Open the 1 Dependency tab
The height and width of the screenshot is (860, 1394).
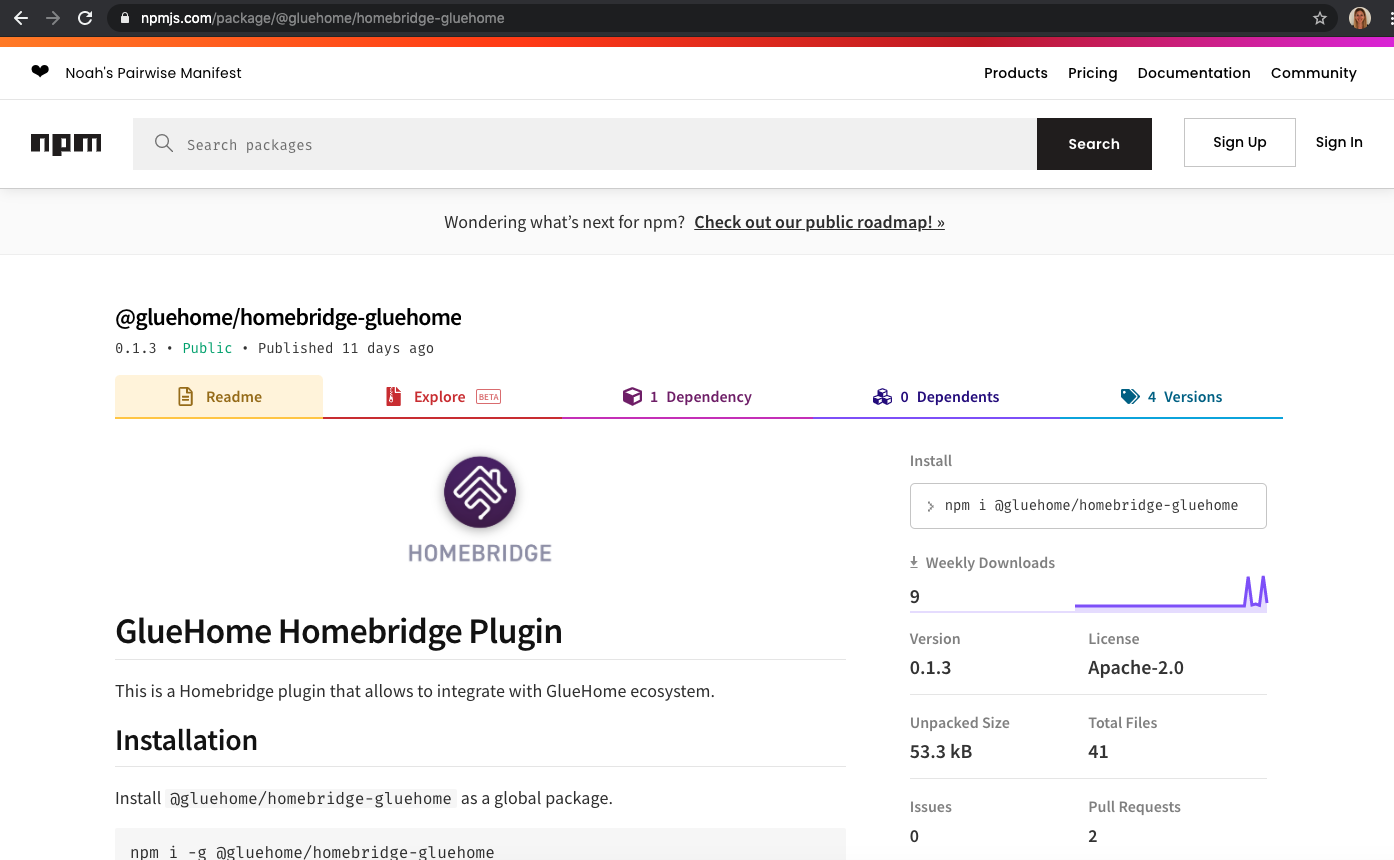pos(687,397)
